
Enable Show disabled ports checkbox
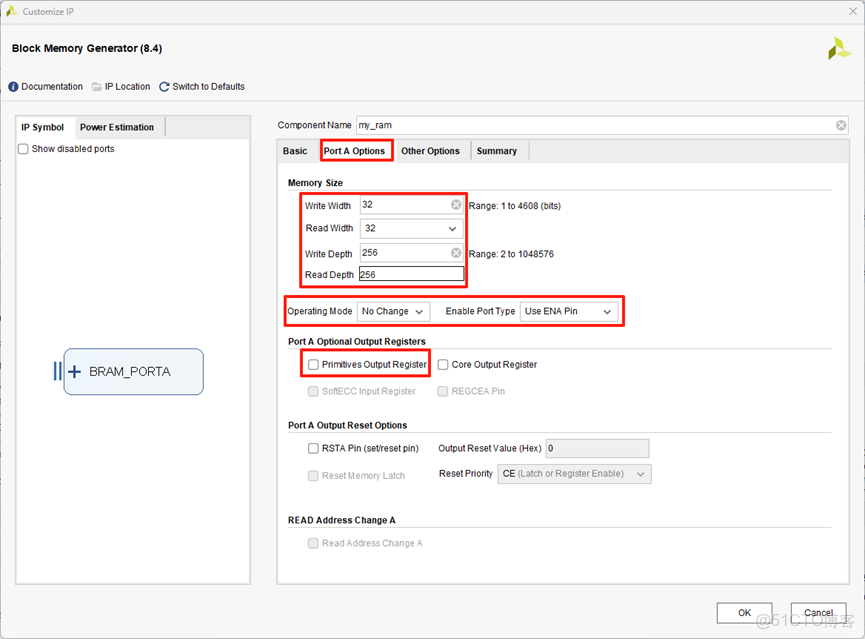pyautogui.click(x=24, y=149)
